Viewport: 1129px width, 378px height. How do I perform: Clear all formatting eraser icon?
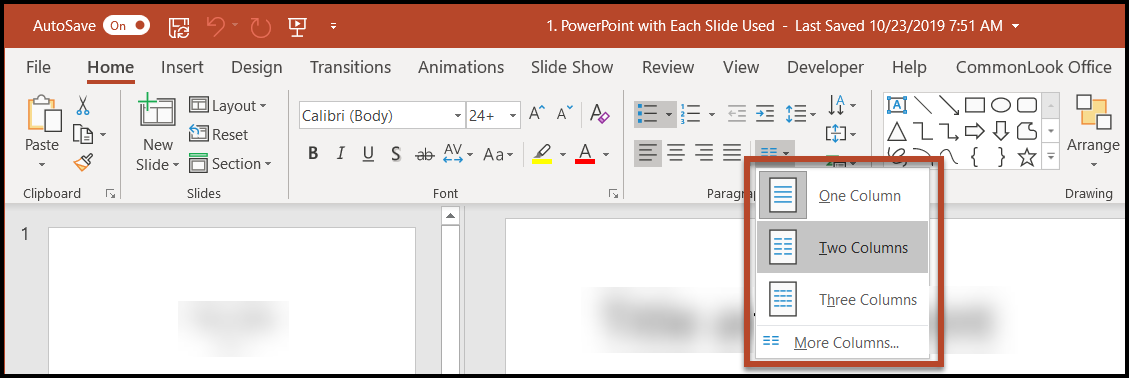pyautogui.click(x=599, y=114)
